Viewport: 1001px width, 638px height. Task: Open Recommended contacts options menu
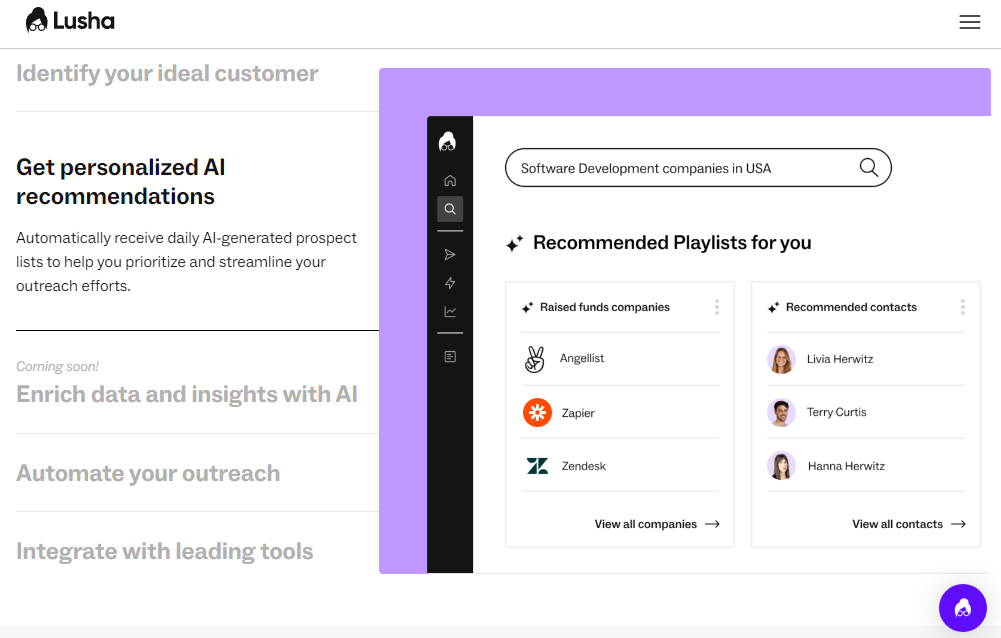click(x=962, y=307)
